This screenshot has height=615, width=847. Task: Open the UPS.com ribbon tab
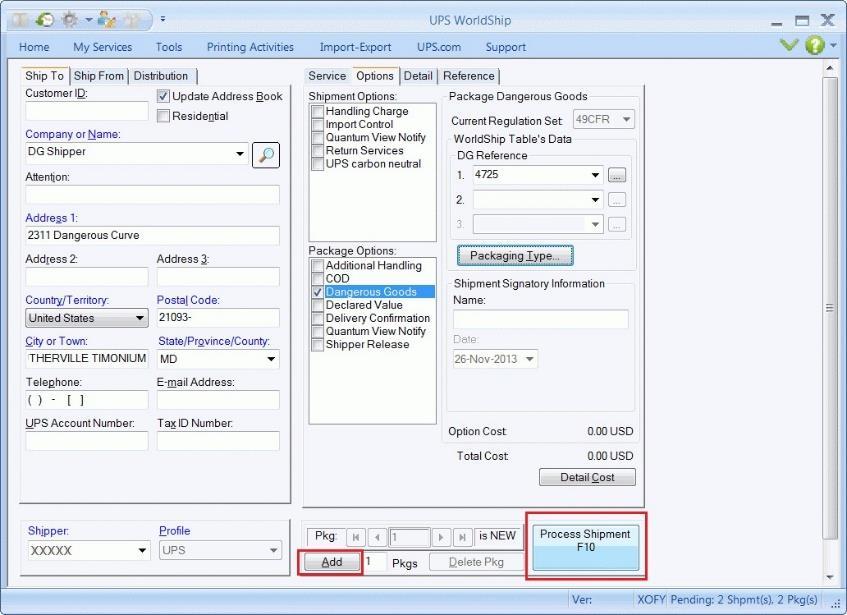[439, 47]
